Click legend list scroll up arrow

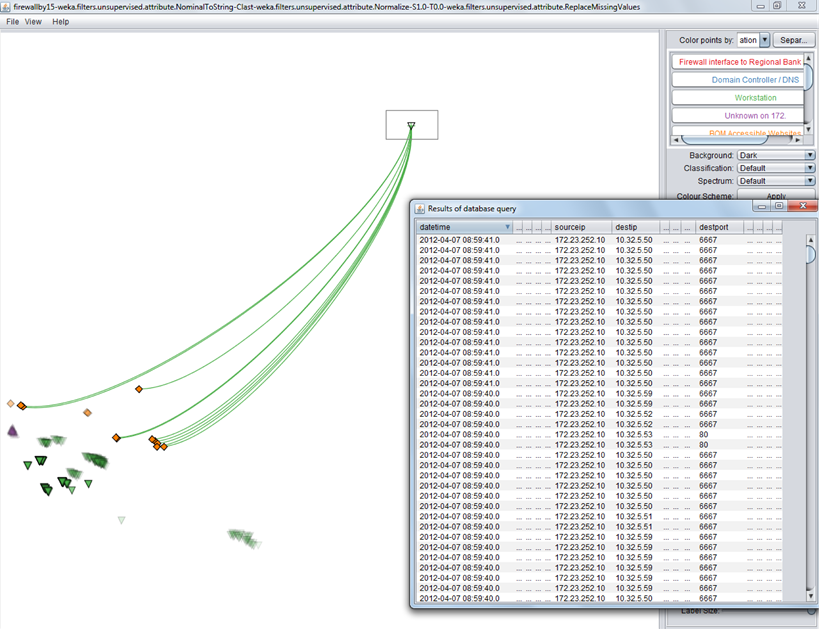point(809,58)
